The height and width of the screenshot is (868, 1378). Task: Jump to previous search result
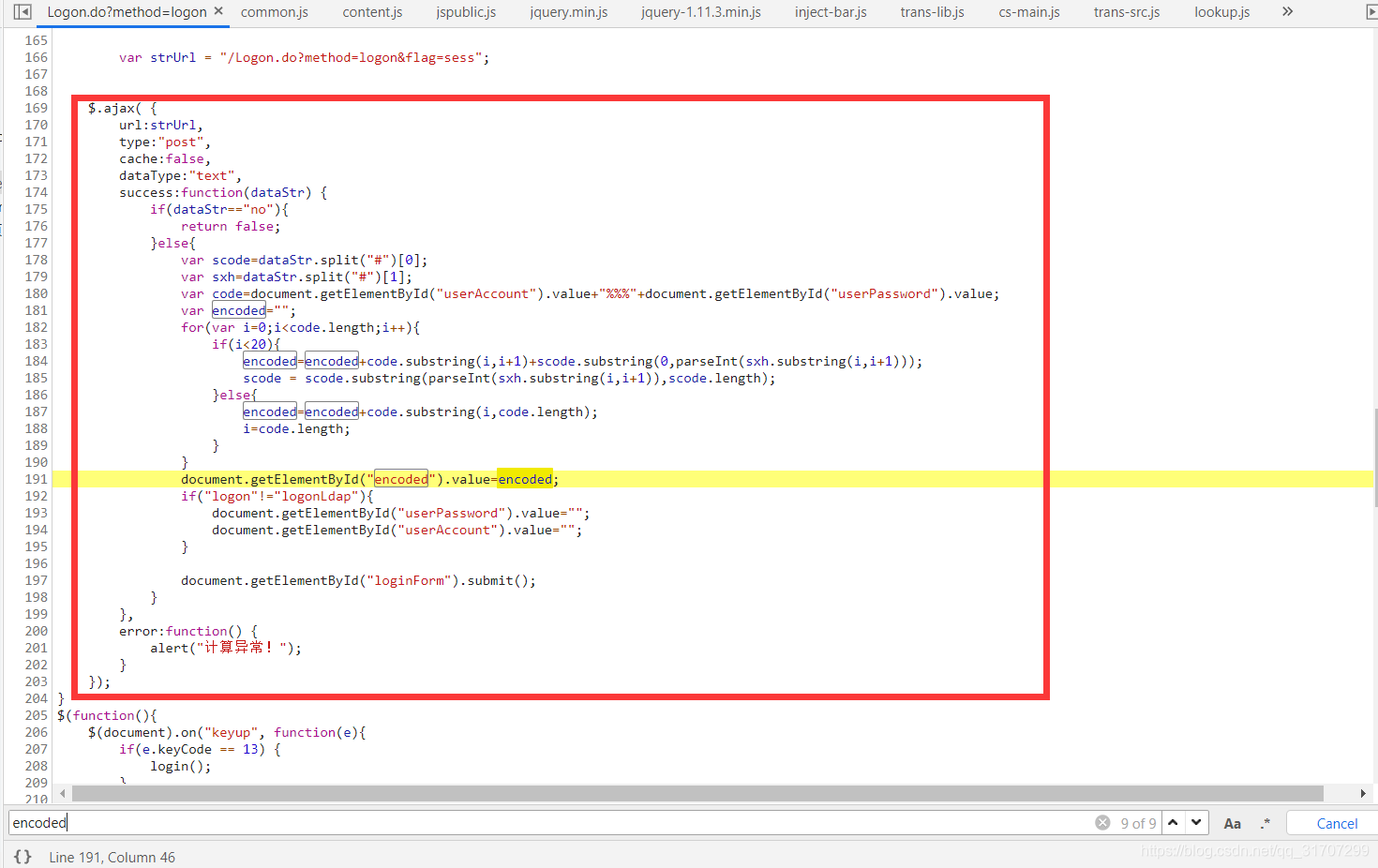tap(1173, 823)
